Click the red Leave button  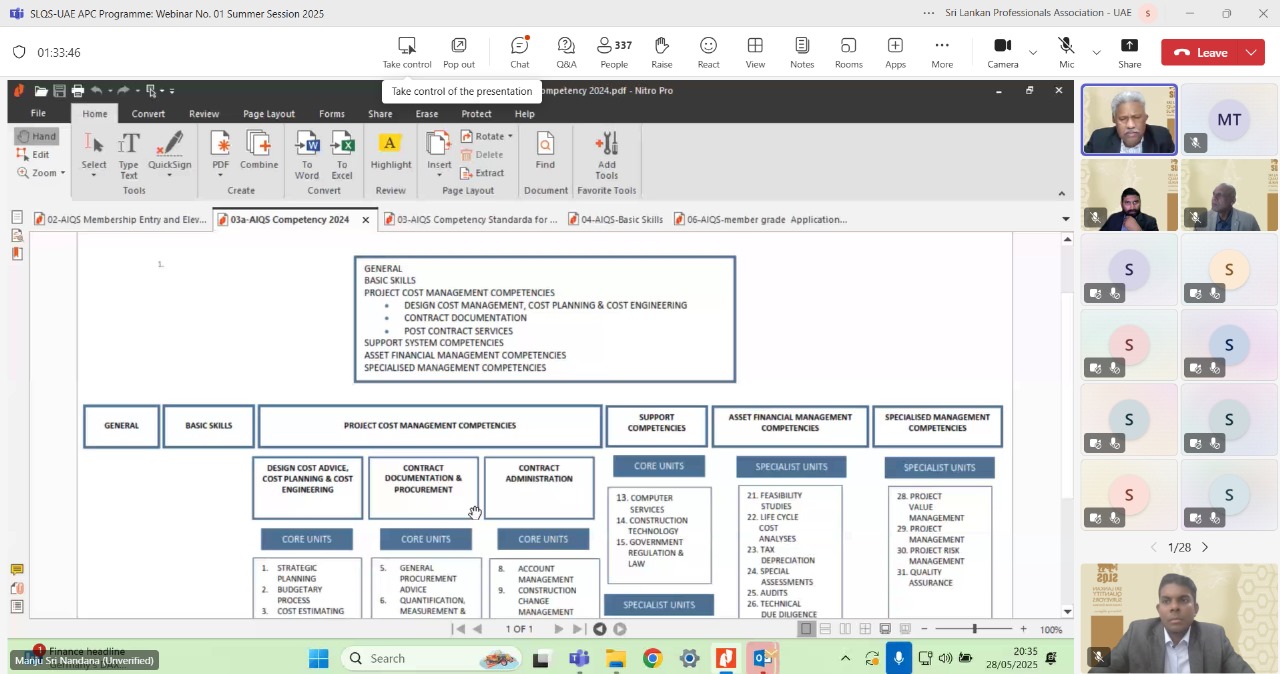tap(1201, 53)
